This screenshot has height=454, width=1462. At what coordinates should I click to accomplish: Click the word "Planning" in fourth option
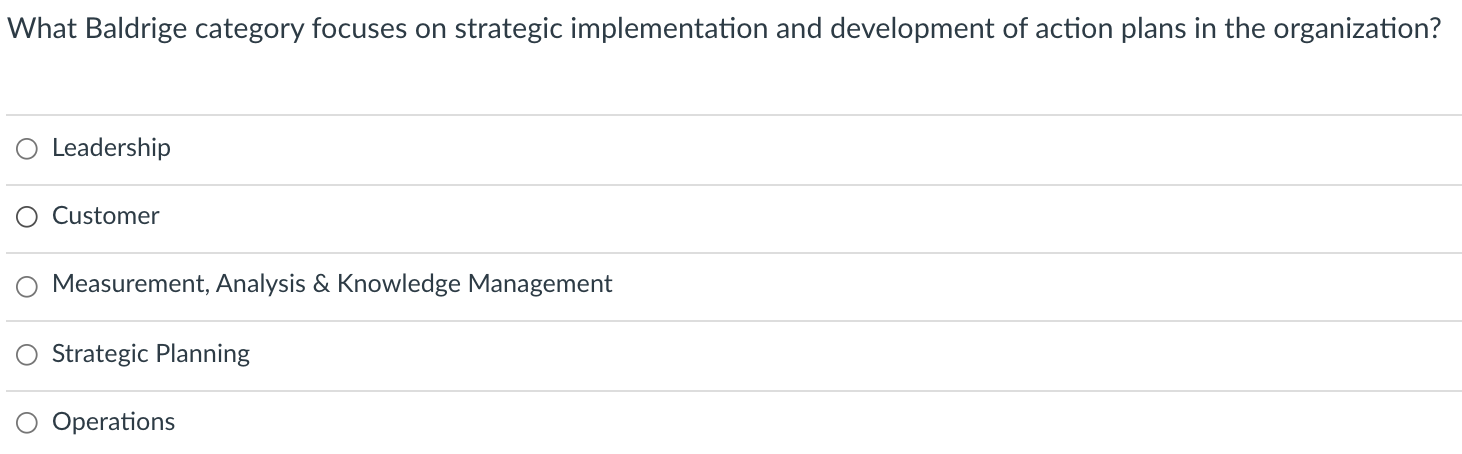coord(208,354)
